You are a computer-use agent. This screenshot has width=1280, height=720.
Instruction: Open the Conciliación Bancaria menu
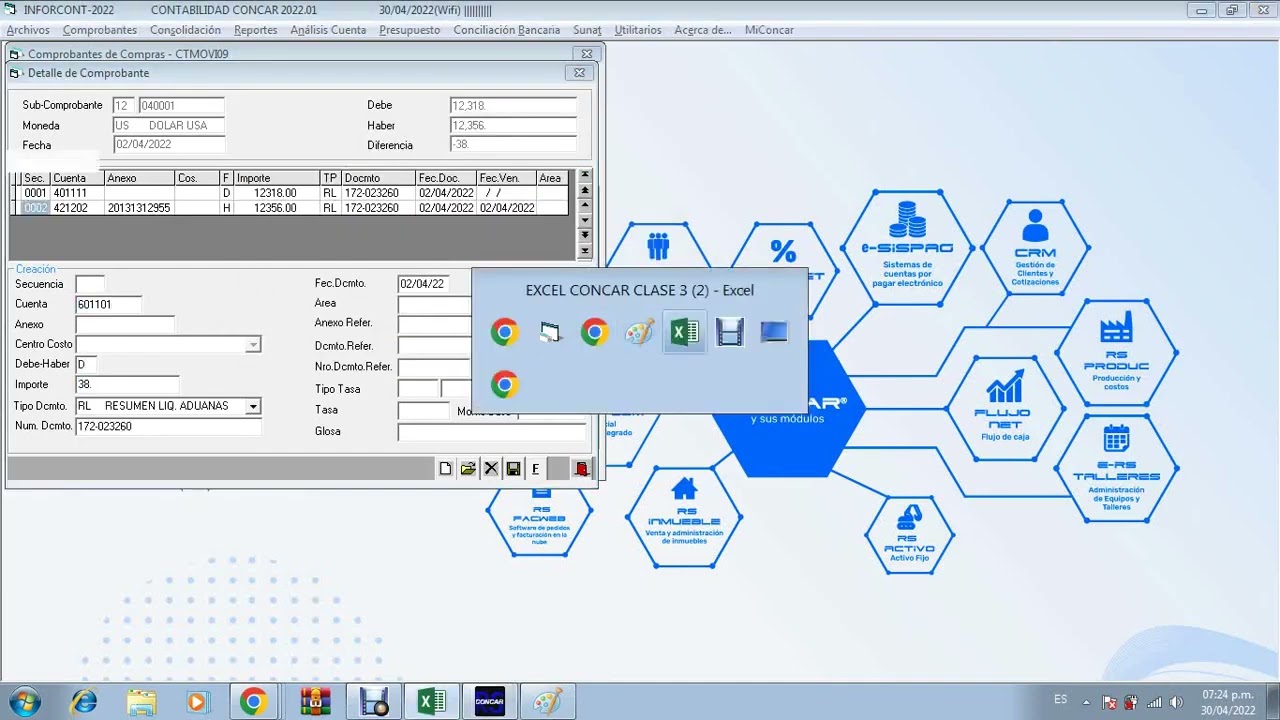click(x=507, y=30)
